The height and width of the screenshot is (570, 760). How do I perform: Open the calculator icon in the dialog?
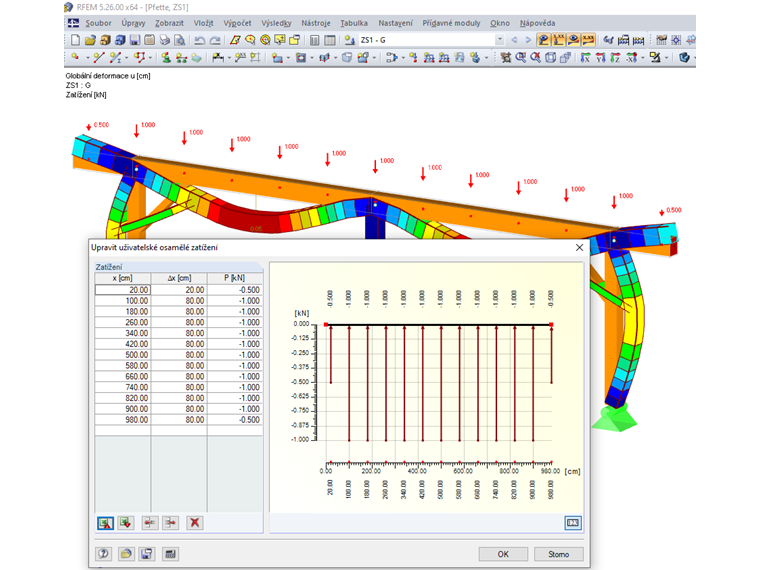(170, 554)
